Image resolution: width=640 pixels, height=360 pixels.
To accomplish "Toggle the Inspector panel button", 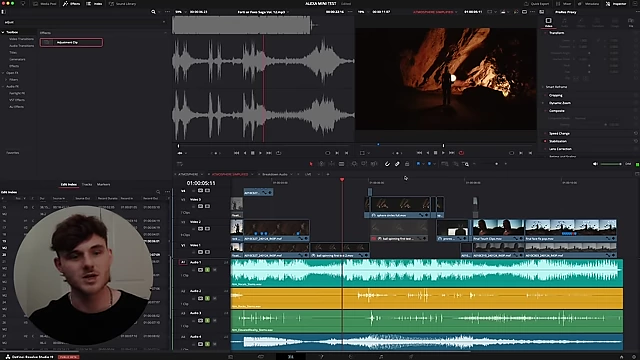I will point(616,4).
